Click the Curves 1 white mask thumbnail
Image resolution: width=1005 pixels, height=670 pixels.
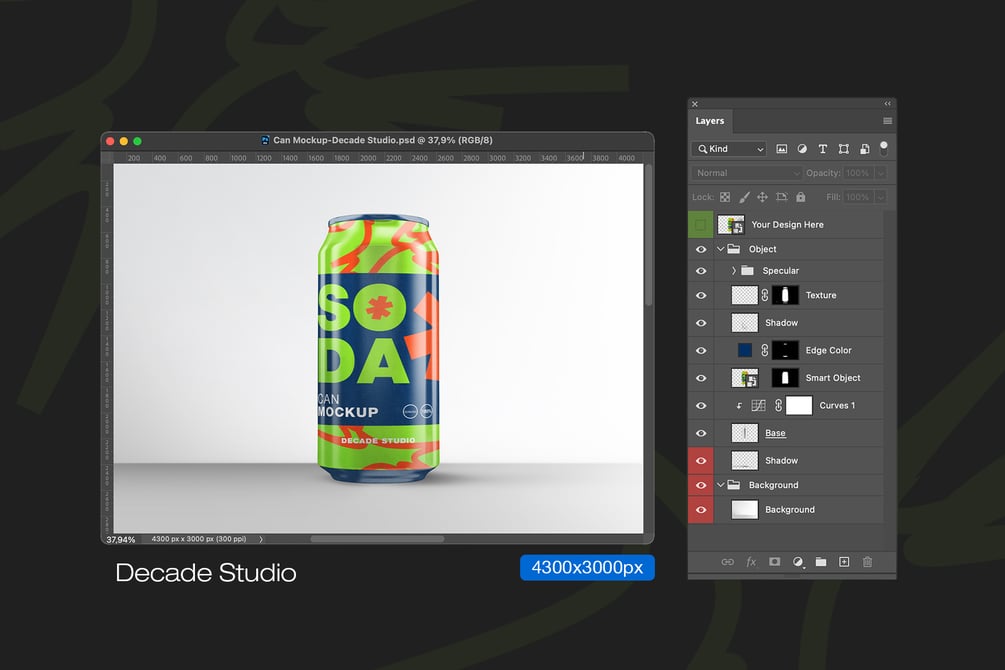pyautogui.click(x=799, y=405)
